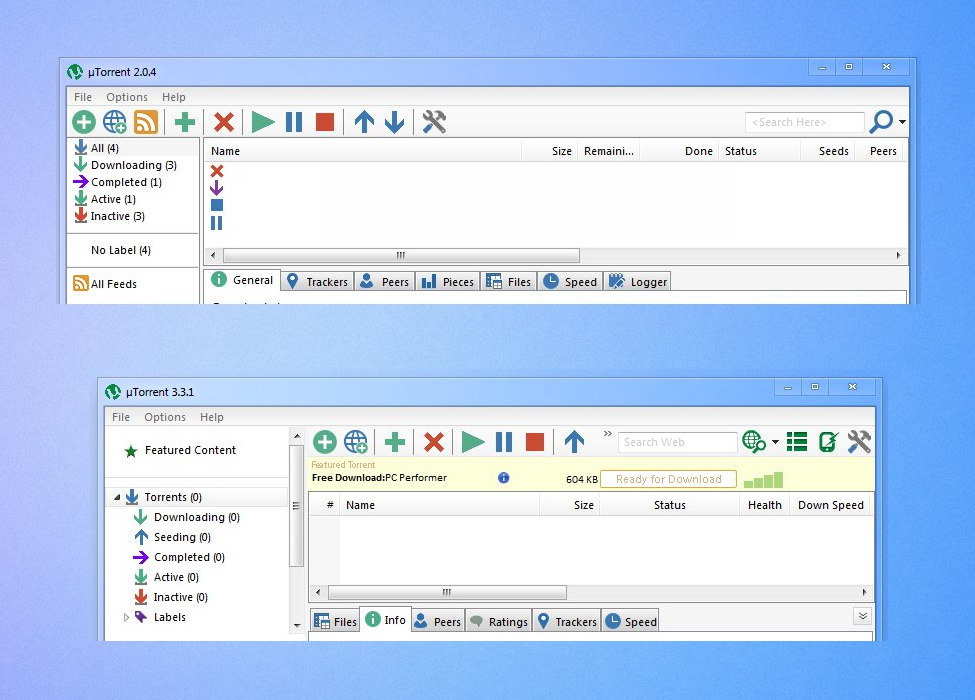Select Featured Content in µTorrent 3.3.1 sidebar
The image size is (975, 700).
tap(190, 450)
